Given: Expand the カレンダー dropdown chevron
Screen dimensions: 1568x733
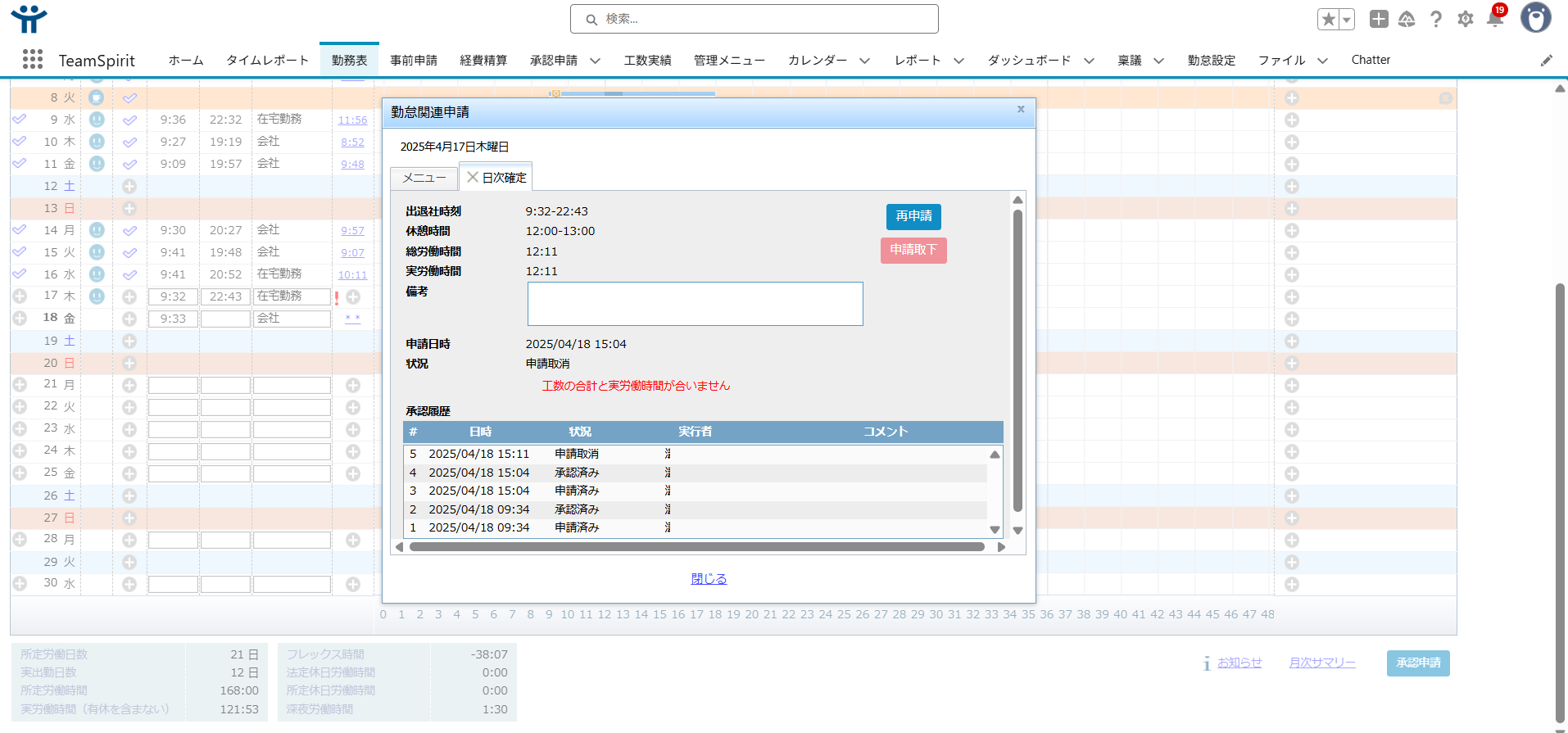Looking at the screenshot, I should click(x=864, y=61).
